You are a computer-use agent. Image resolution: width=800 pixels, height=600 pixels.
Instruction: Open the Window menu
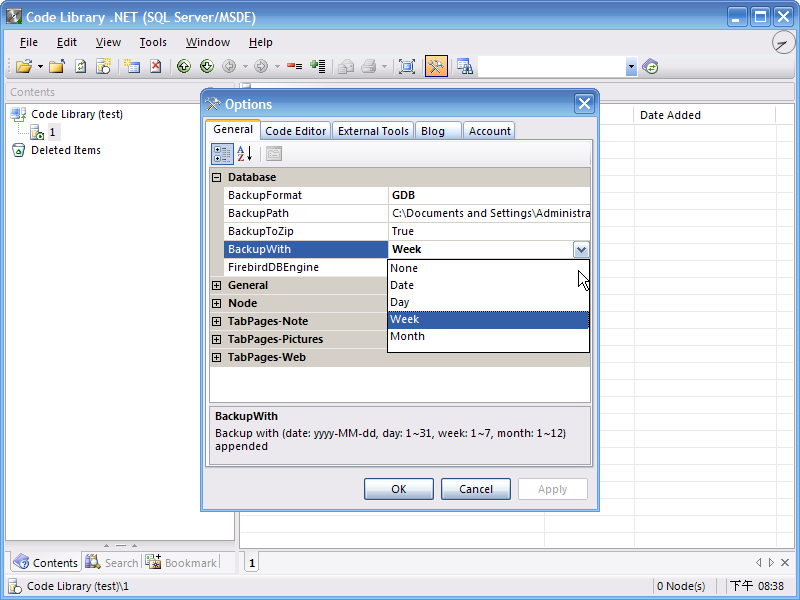click(208, 42)
